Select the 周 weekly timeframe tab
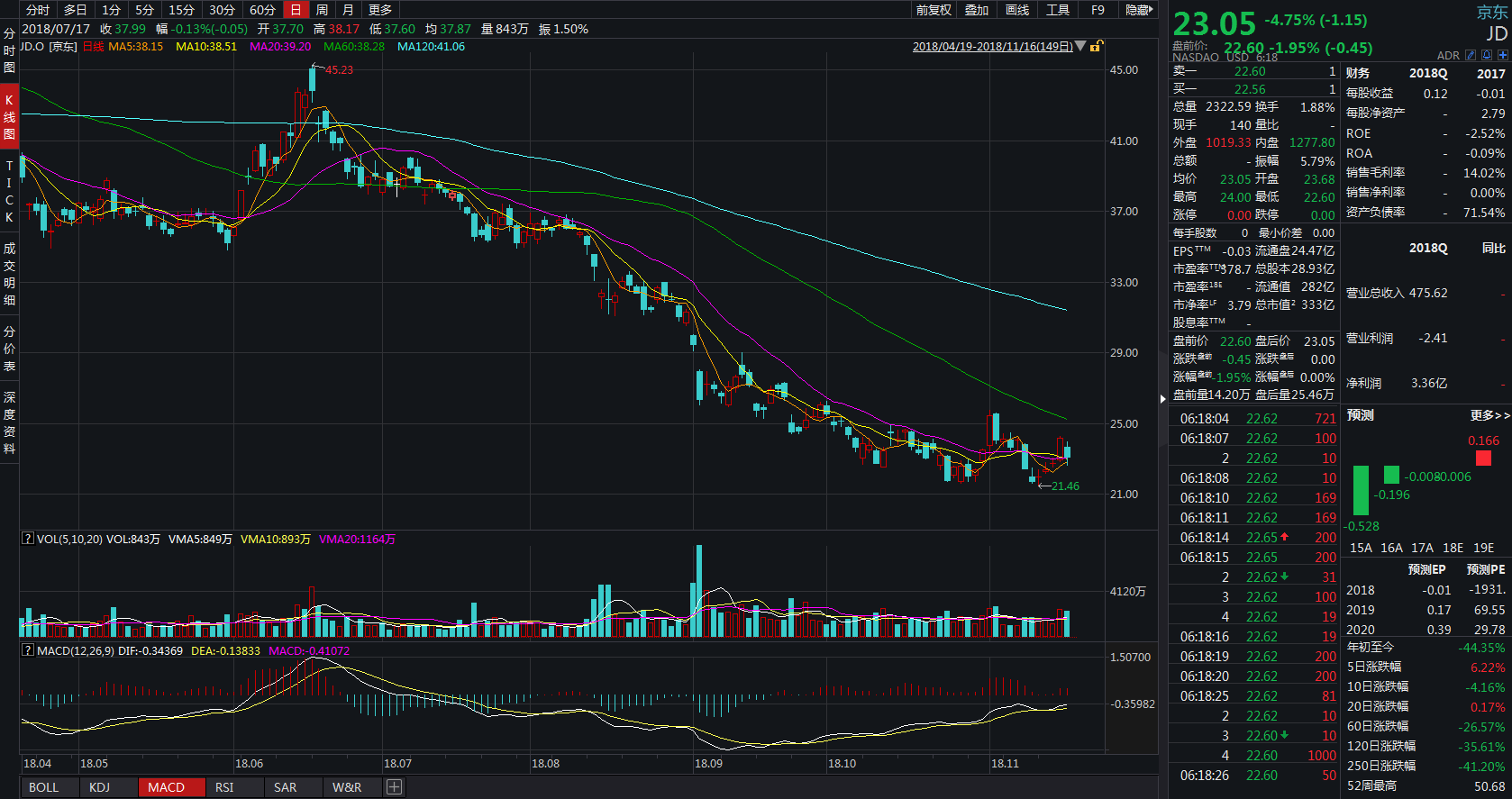 [322, 10]
